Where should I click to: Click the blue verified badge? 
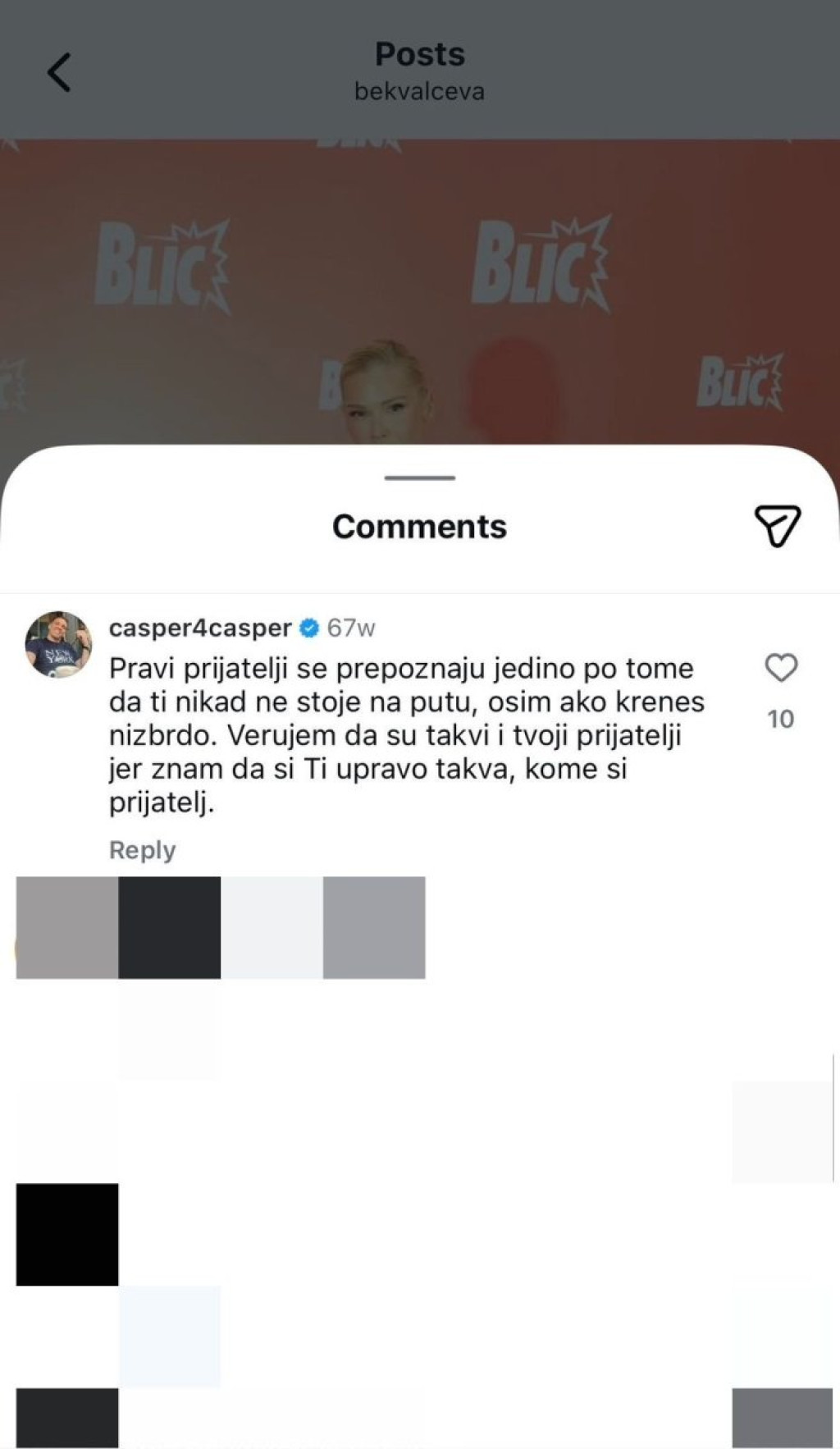pyautogui.click(x=309, y=629)
